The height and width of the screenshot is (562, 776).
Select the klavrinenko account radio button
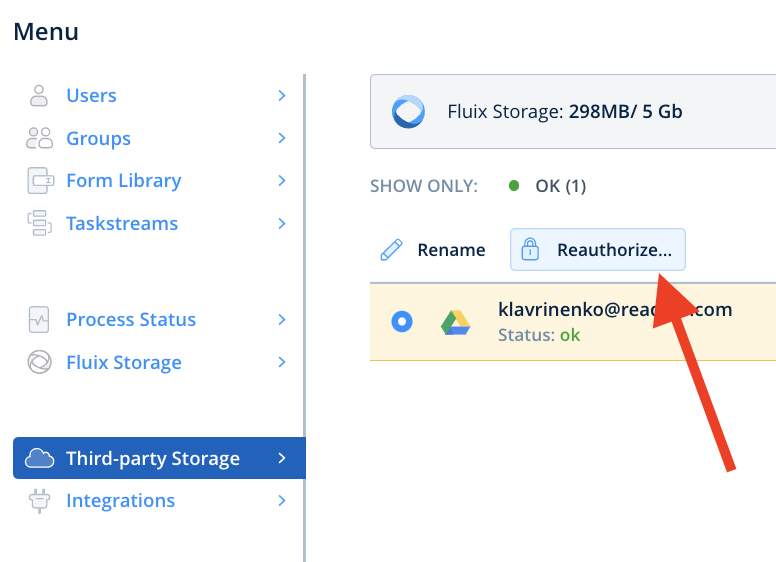click(x=402, y=322)
